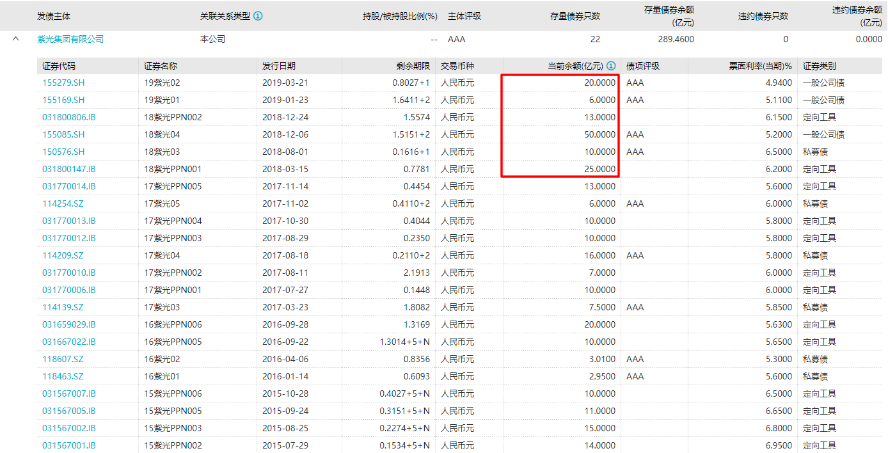Open bond code 031567005.IB

pos(69,411)
